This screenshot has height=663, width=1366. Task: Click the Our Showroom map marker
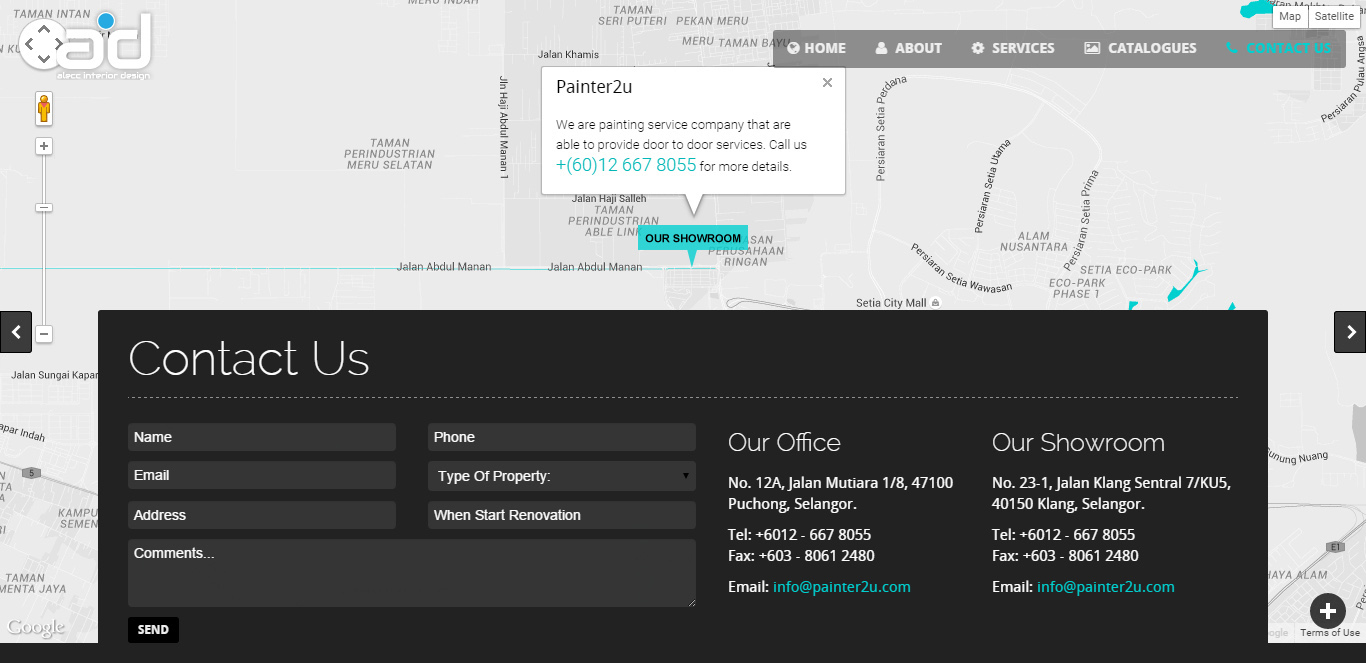[692, 239]
